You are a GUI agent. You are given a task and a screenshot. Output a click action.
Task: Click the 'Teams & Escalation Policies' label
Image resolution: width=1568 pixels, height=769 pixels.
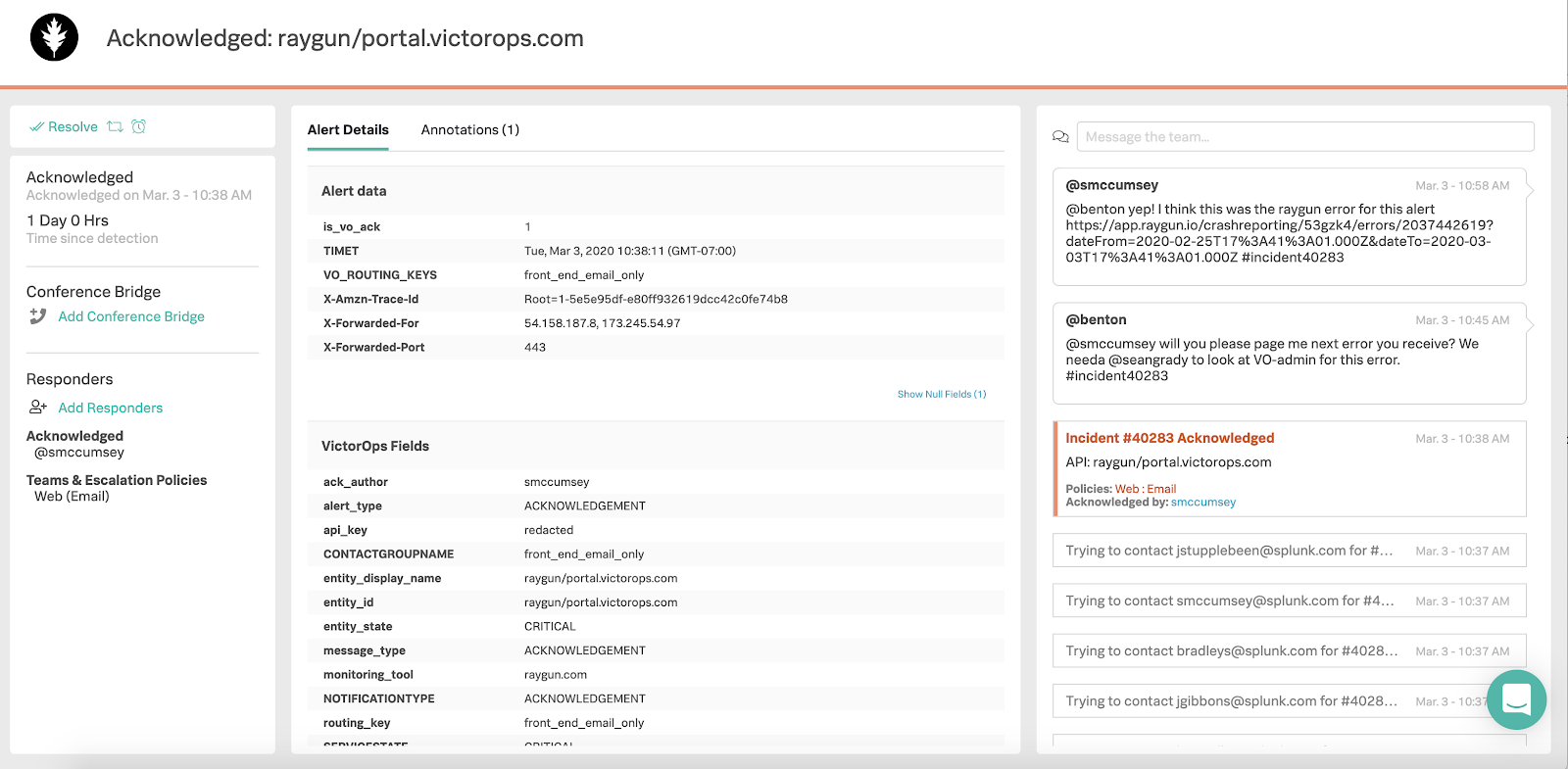tap(117, 480)
